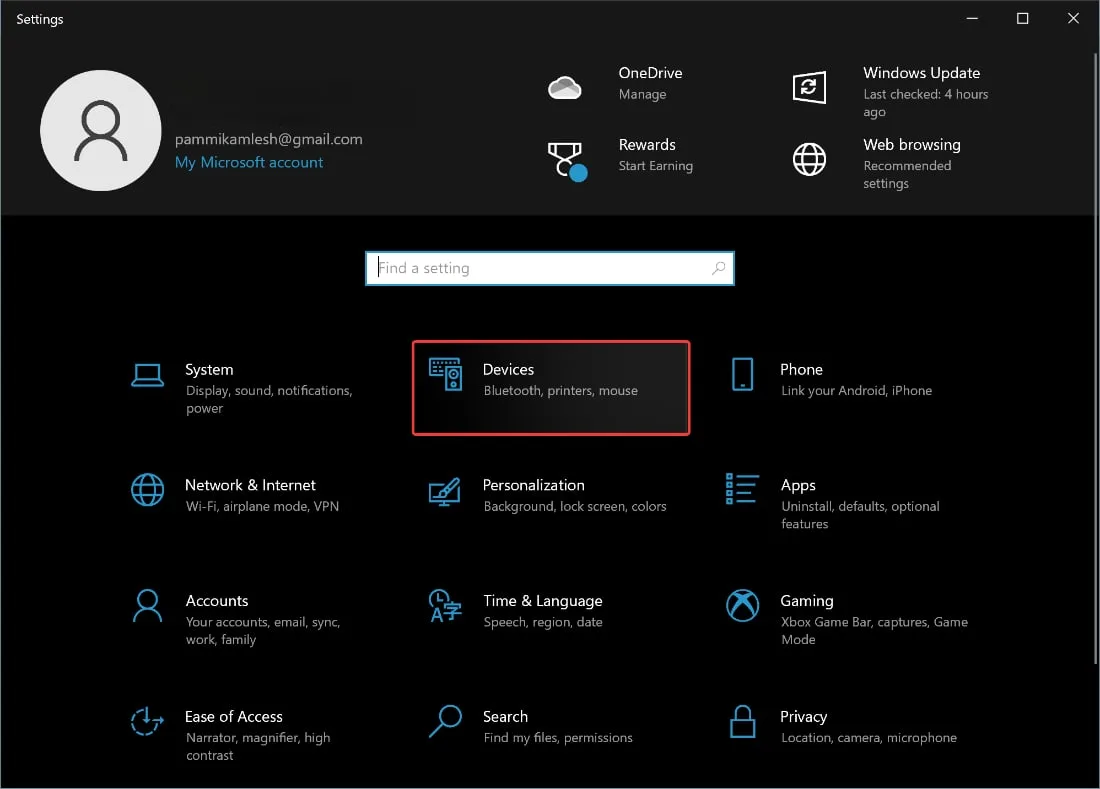Click the pammikamlesh@gmail.com email text
Image resolution: width=1100 pixels, height=789 pixels.
point(269,140)
